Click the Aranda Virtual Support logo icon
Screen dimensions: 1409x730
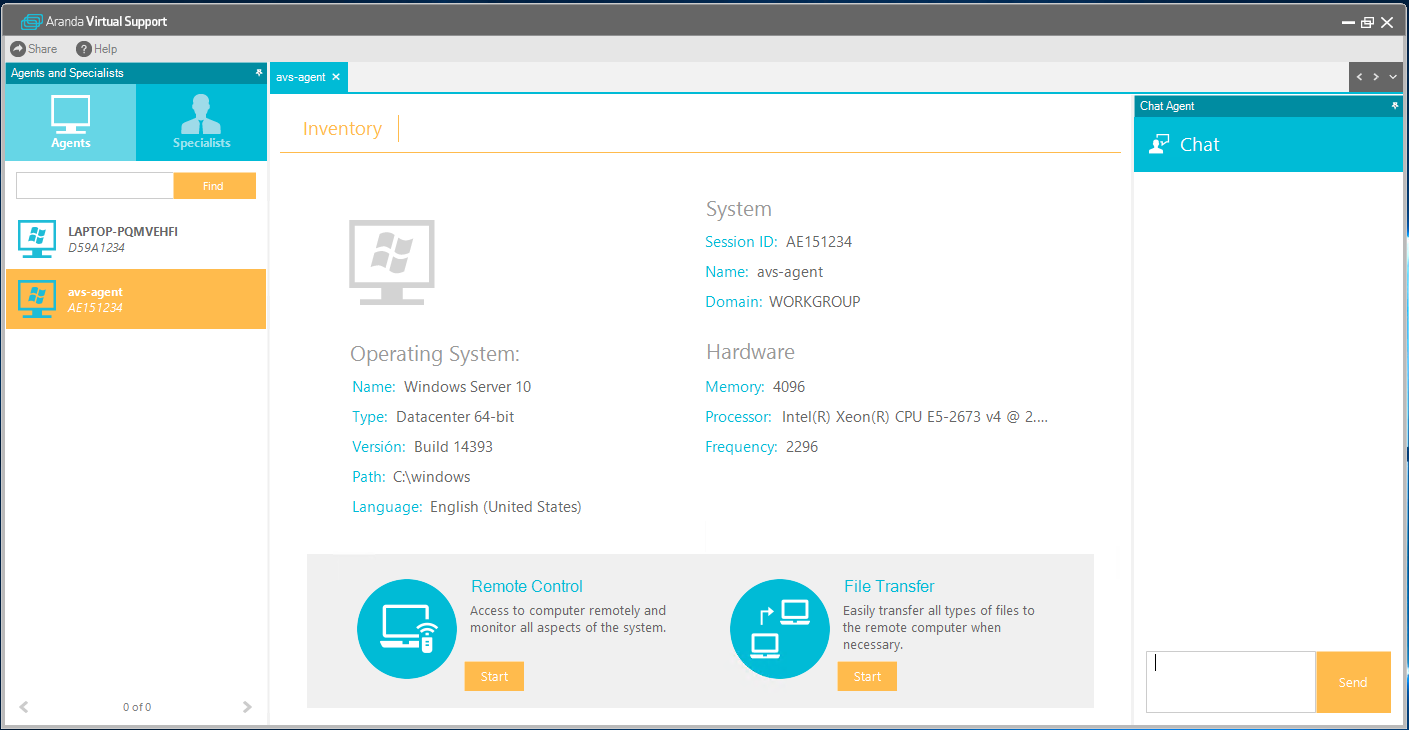[31, 21]
